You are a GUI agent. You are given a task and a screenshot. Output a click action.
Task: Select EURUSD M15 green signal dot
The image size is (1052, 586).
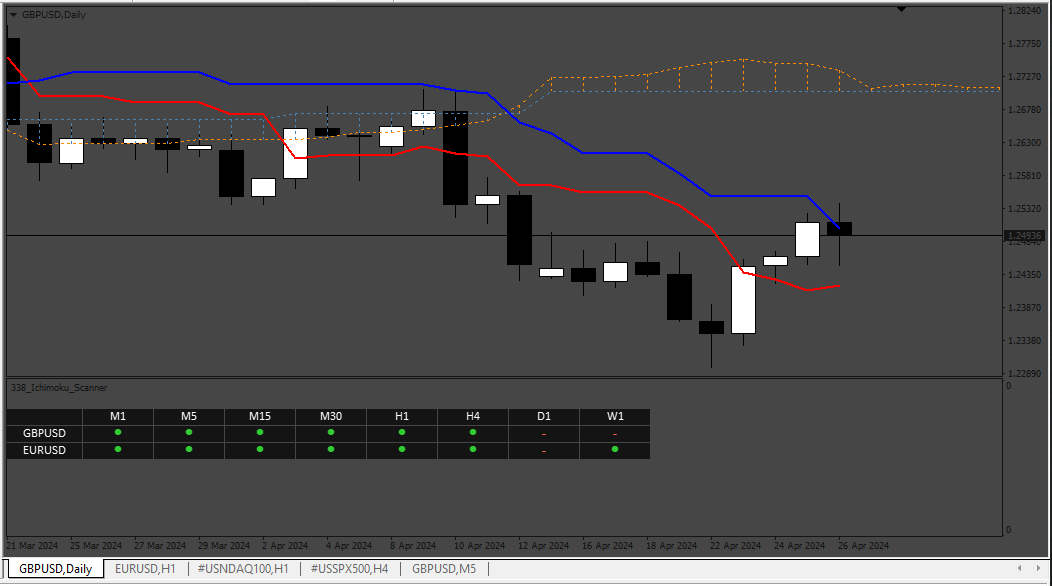point(260,449)
